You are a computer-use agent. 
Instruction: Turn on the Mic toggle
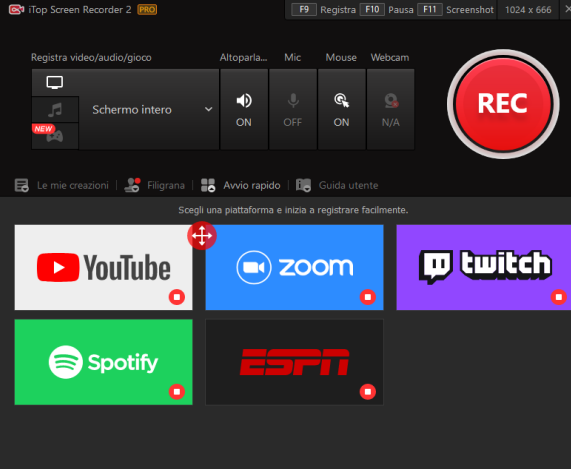pyautogui.click(x=293, y=110)
